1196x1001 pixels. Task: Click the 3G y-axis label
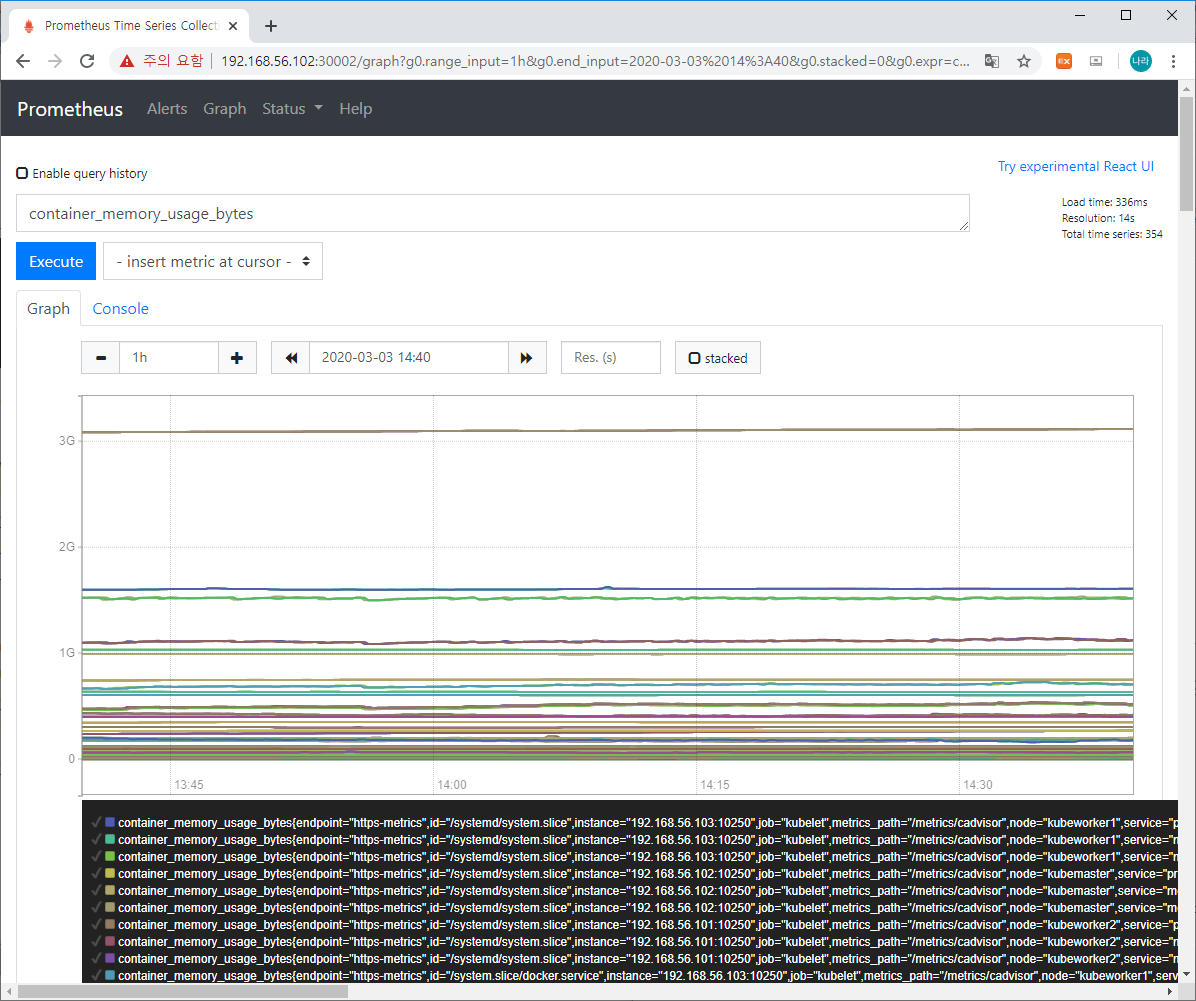tap(67, 440)
